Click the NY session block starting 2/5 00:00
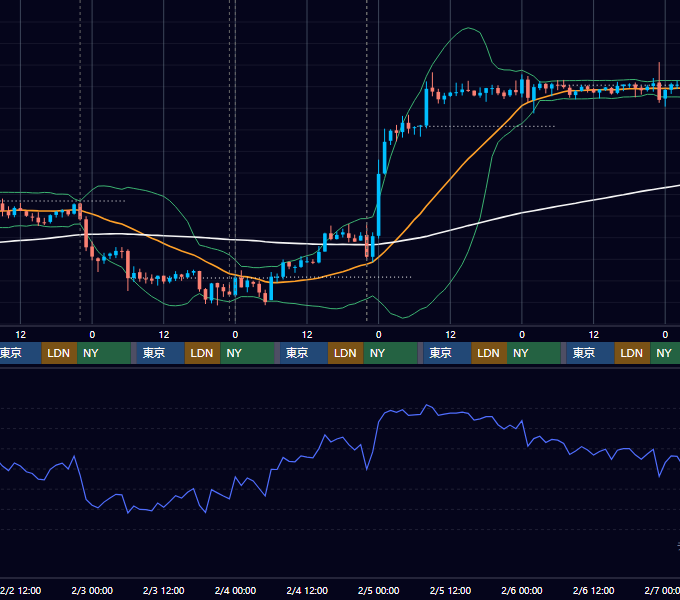Image resolution: width=680 pixels, height=600 pixels. coord(390,353)
